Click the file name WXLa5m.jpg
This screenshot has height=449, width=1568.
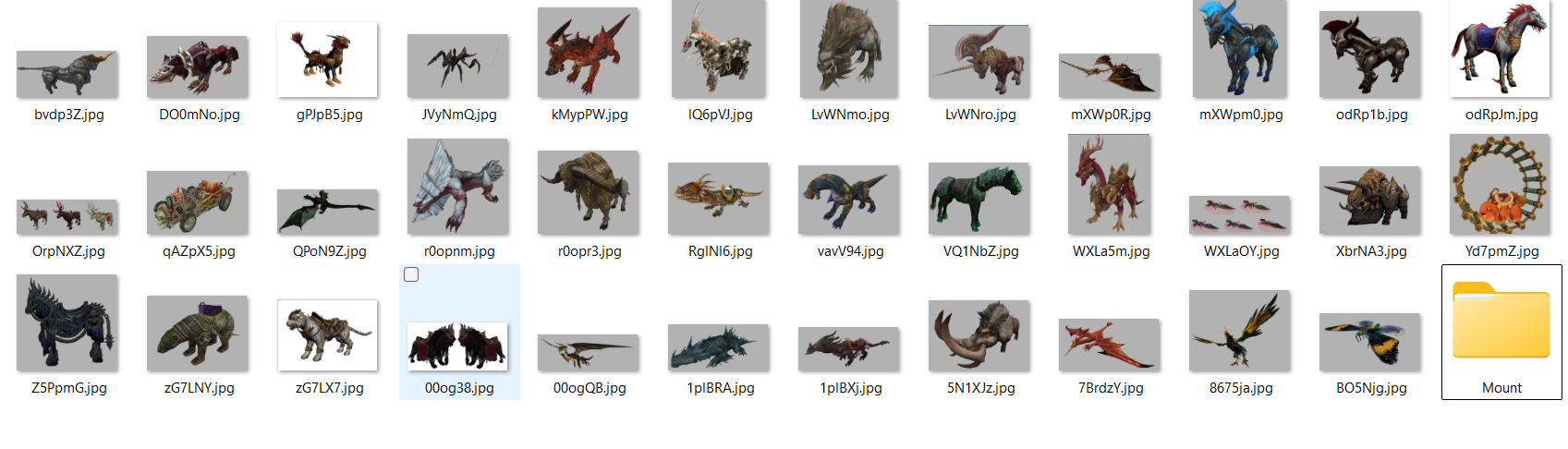coord(1111,251)
